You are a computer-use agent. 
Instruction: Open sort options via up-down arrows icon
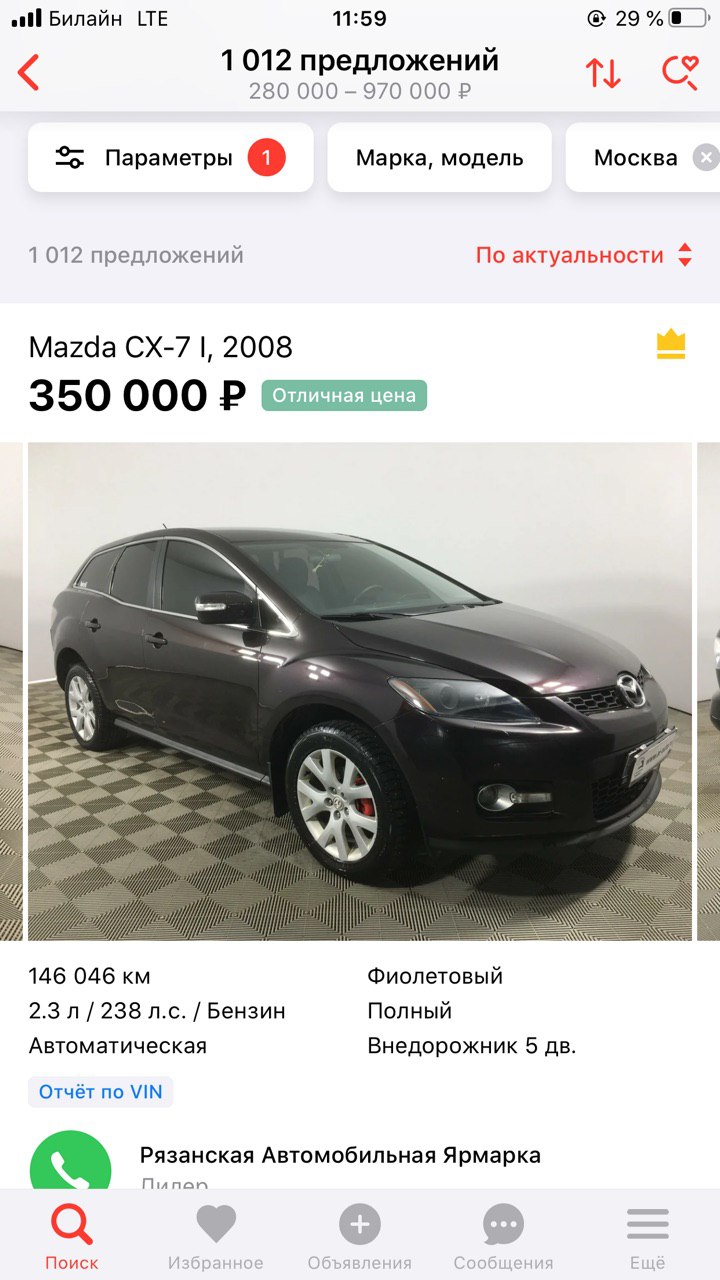click(x=603, y=73)
